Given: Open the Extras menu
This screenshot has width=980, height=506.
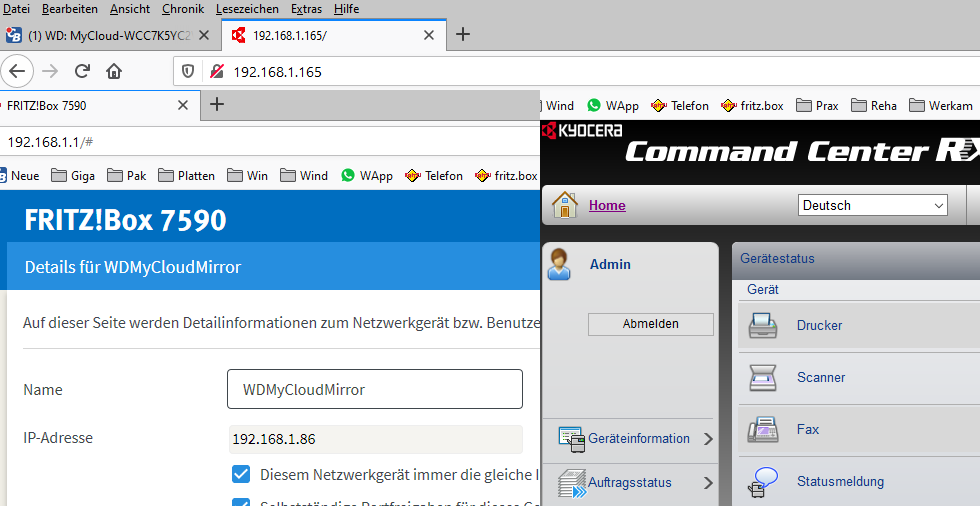Looking at the screenshot, I should [x=306, y=9].
